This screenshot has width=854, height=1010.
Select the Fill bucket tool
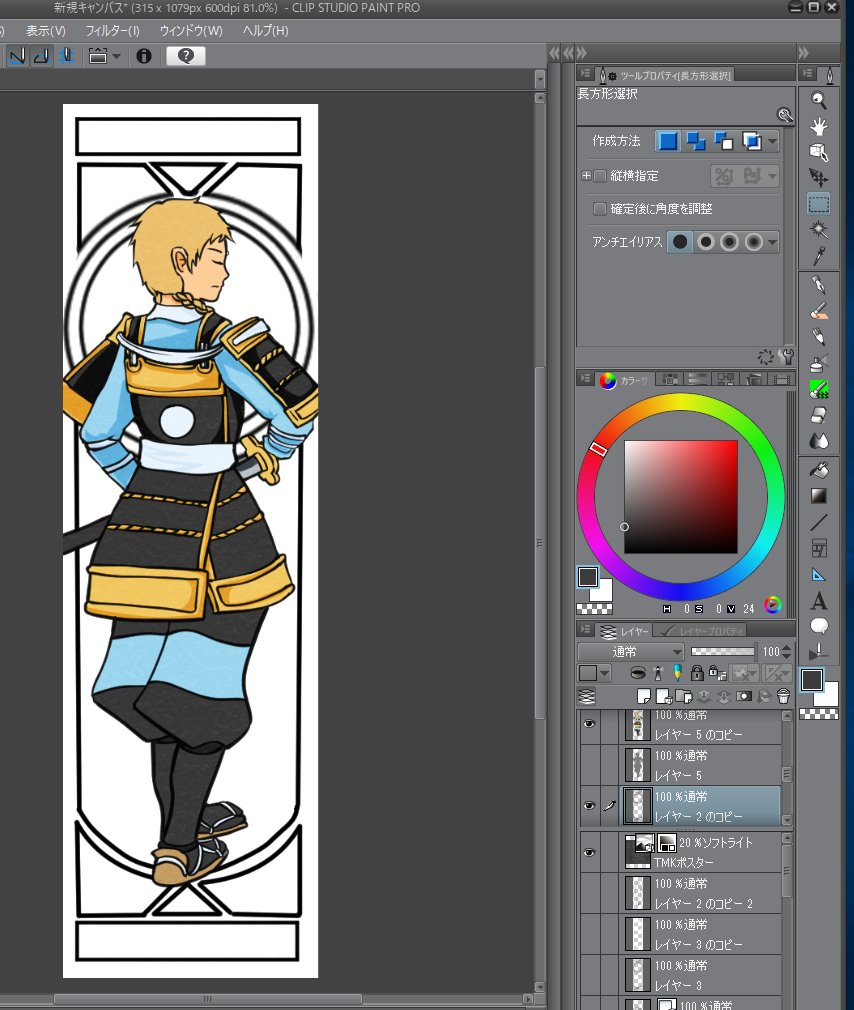[x=819, y=469]
